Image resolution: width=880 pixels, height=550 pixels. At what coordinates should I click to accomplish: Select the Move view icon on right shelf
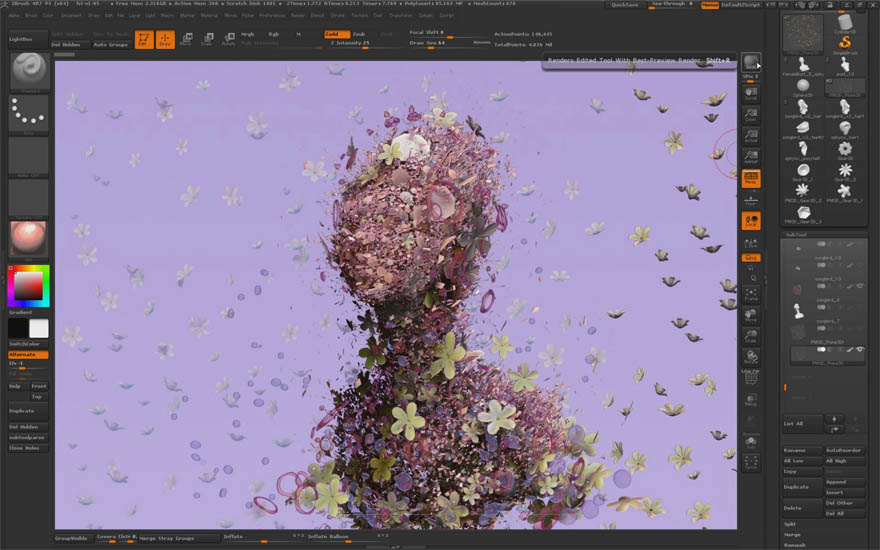click(751, 315)
